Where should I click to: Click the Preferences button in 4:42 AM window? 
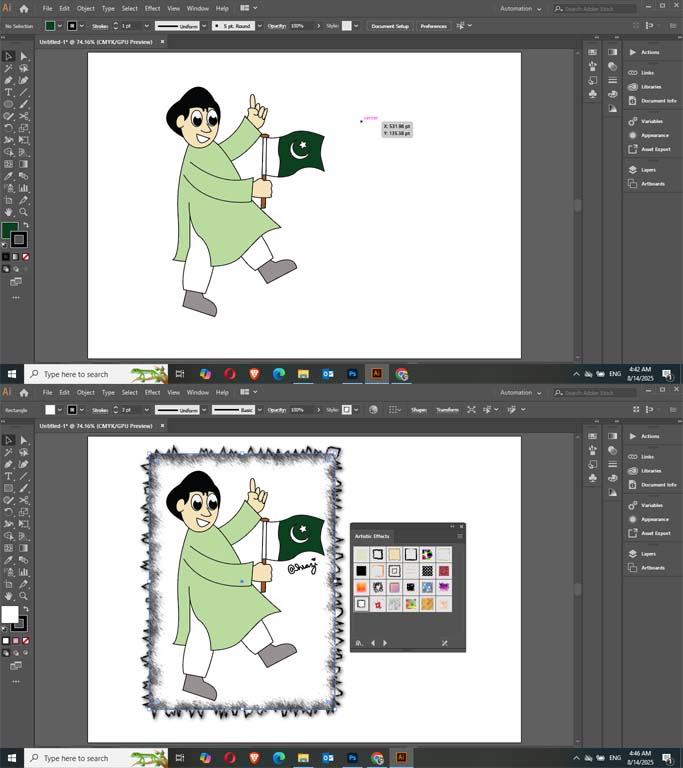point(434,26)
